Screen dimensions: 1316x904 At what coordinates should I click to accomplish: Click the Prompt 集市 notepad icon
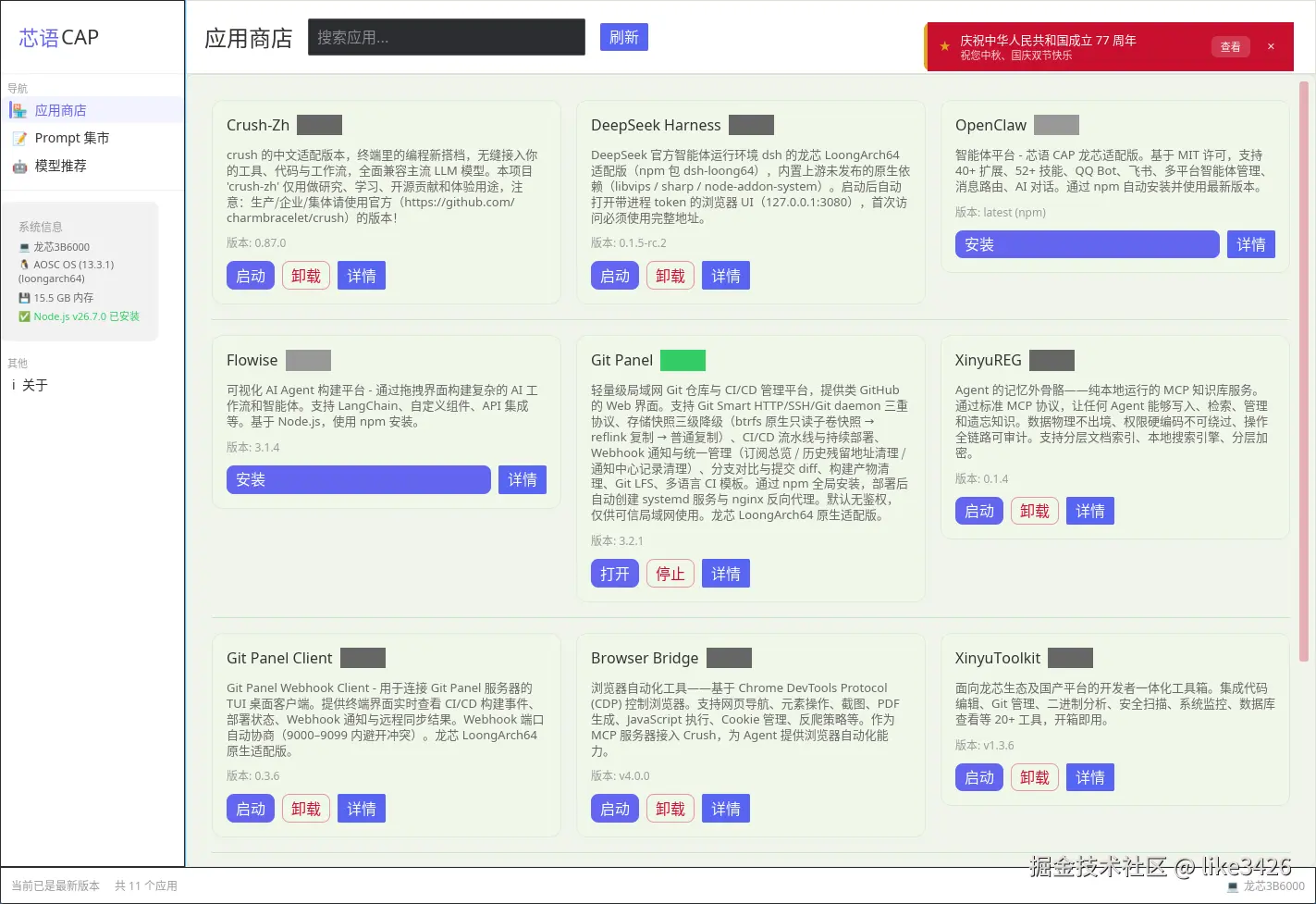(x=19, y=138)
